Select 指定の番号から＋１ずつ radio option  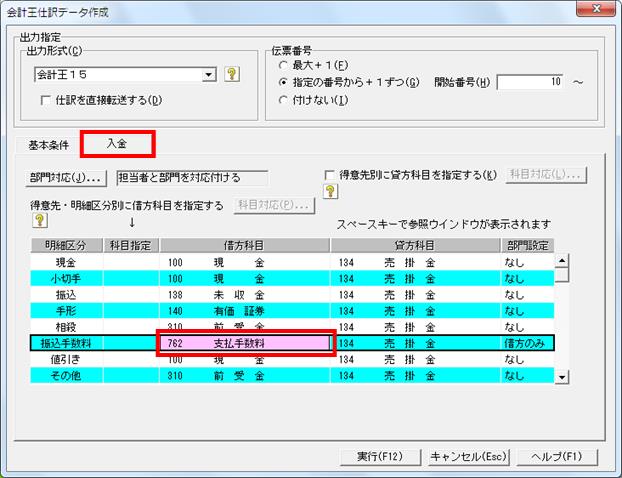[283, 82]
